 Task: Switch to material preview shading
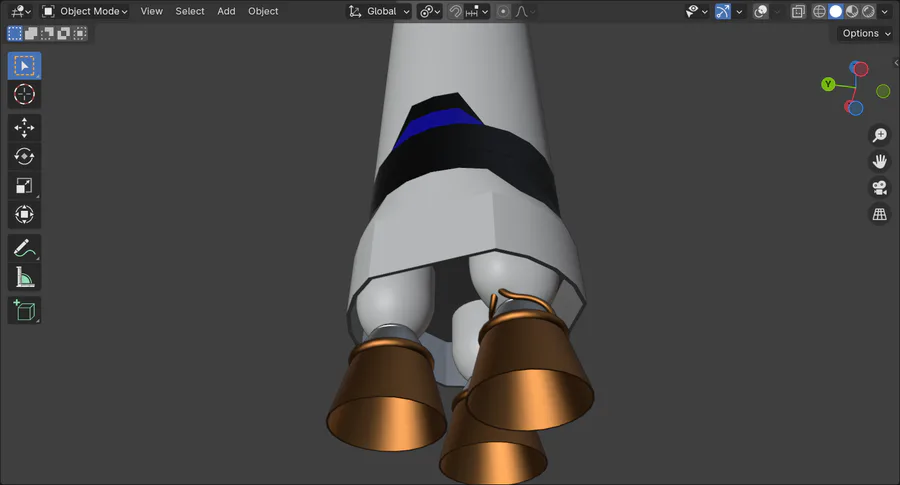tap(852, 11)
